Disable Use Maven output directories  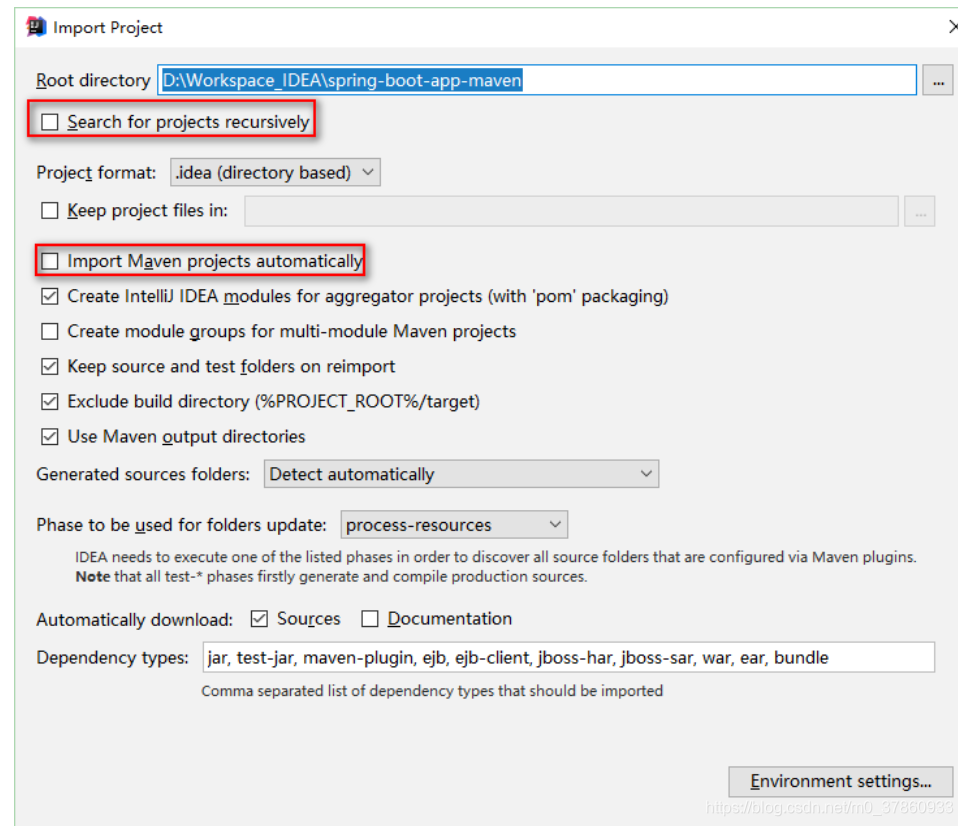(50, 437)
